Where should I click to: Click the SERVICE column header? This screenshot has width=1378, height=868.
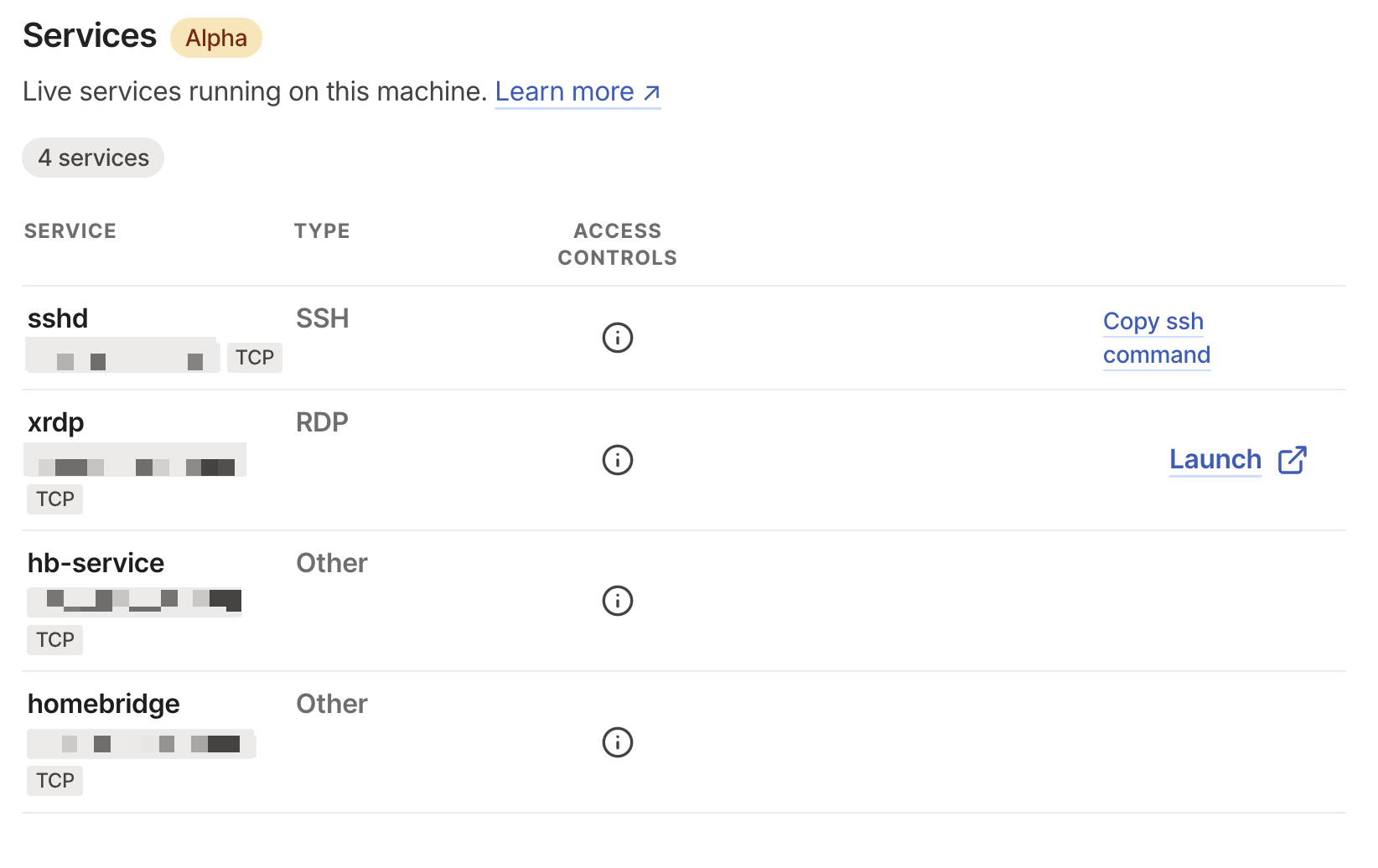70,231
